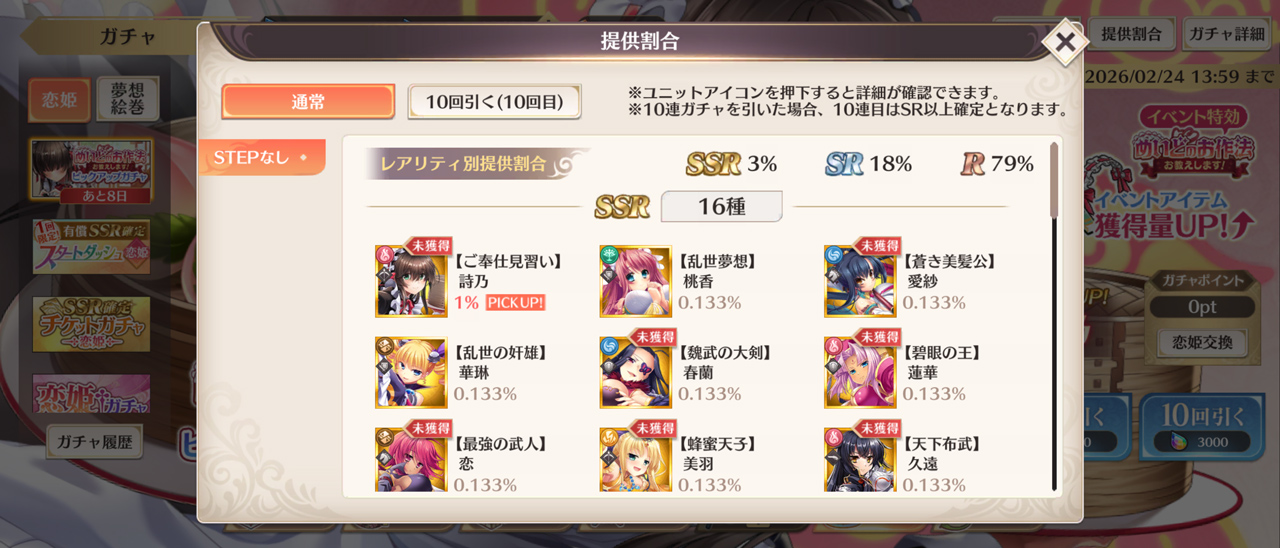Open 詩乃 unit icon details

411,281
